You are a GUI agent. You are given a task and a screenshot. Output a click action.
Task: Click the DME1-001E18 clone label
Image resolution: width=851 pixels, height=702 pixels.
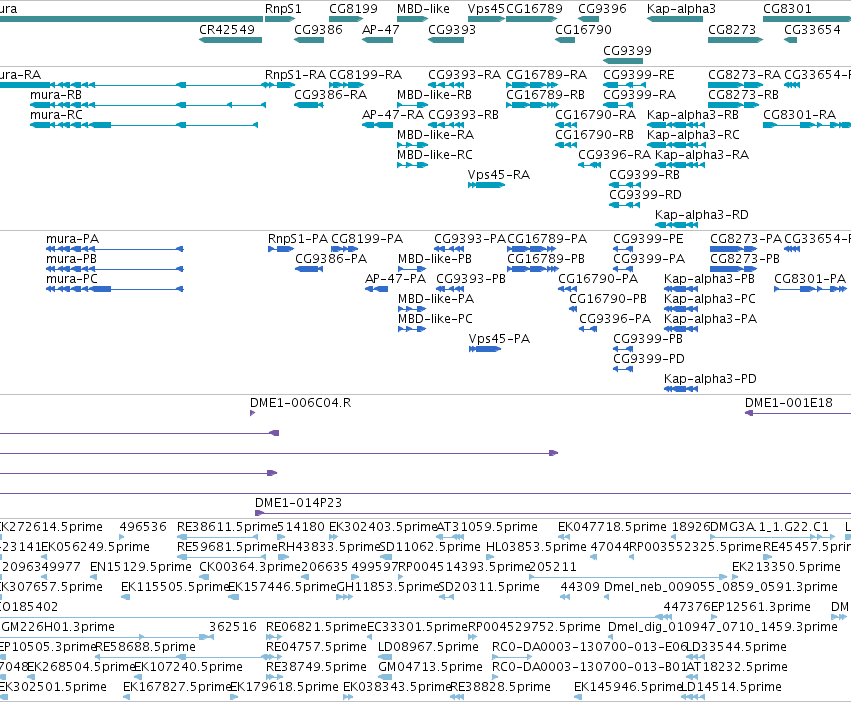click(789, 403)
